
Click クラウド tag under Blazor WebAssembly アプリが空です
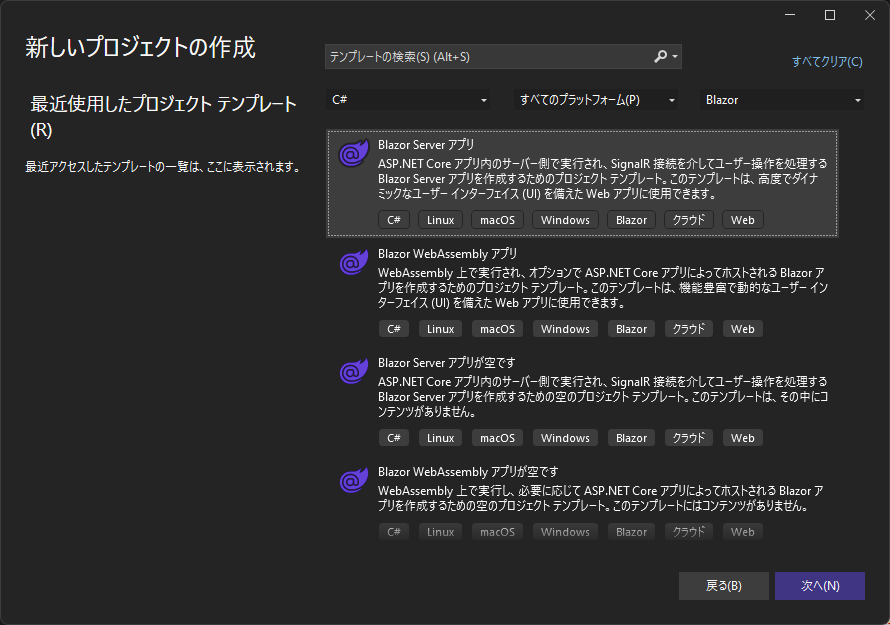689,532
